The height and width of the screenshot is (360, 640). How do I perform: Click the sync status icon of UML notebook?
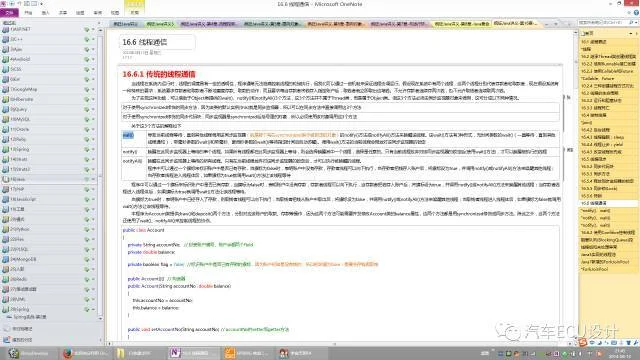[x=87, y=299]
